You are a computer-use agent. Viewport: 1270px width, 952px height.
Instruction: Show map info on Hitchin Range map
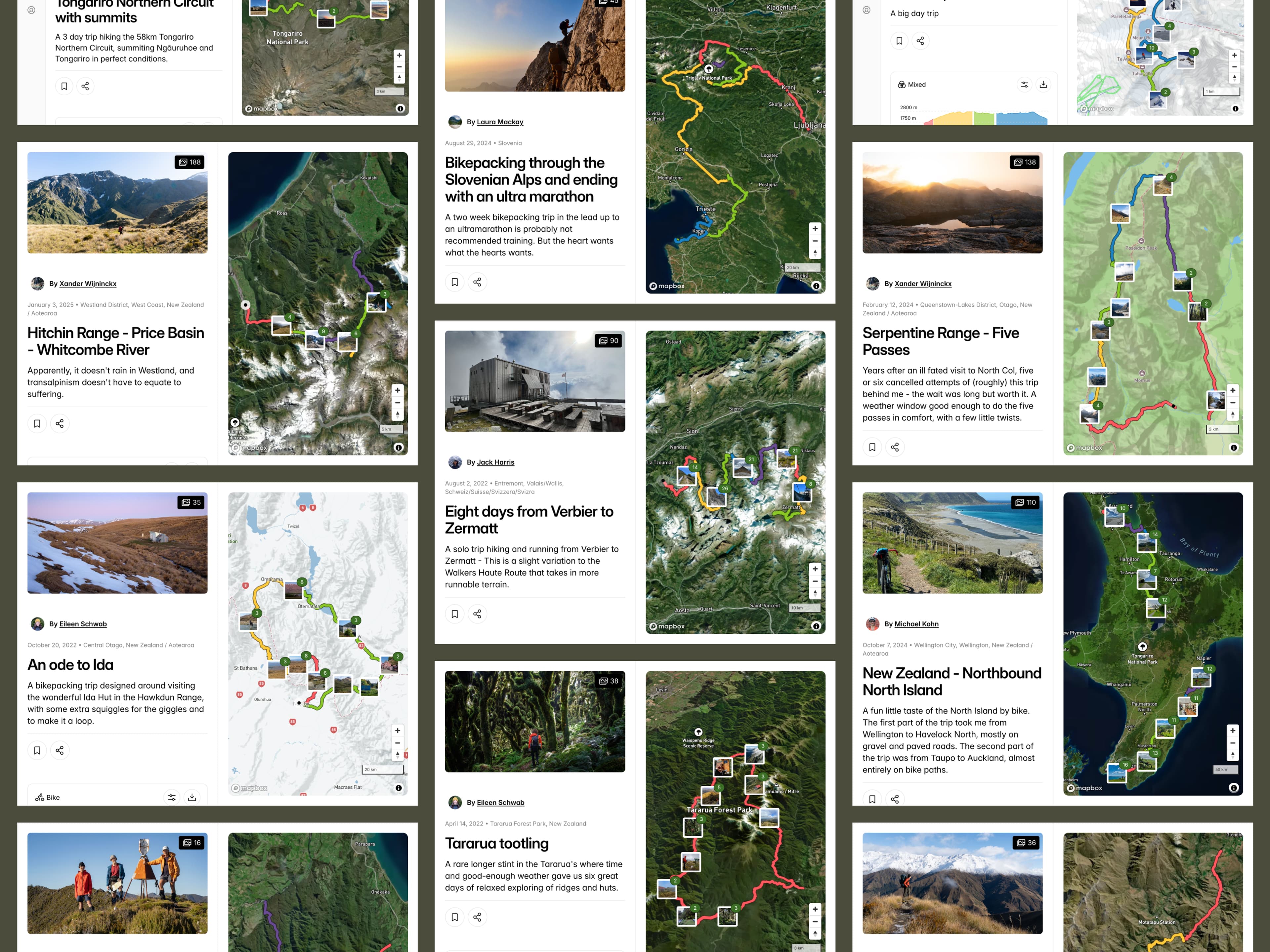(399, 448)
